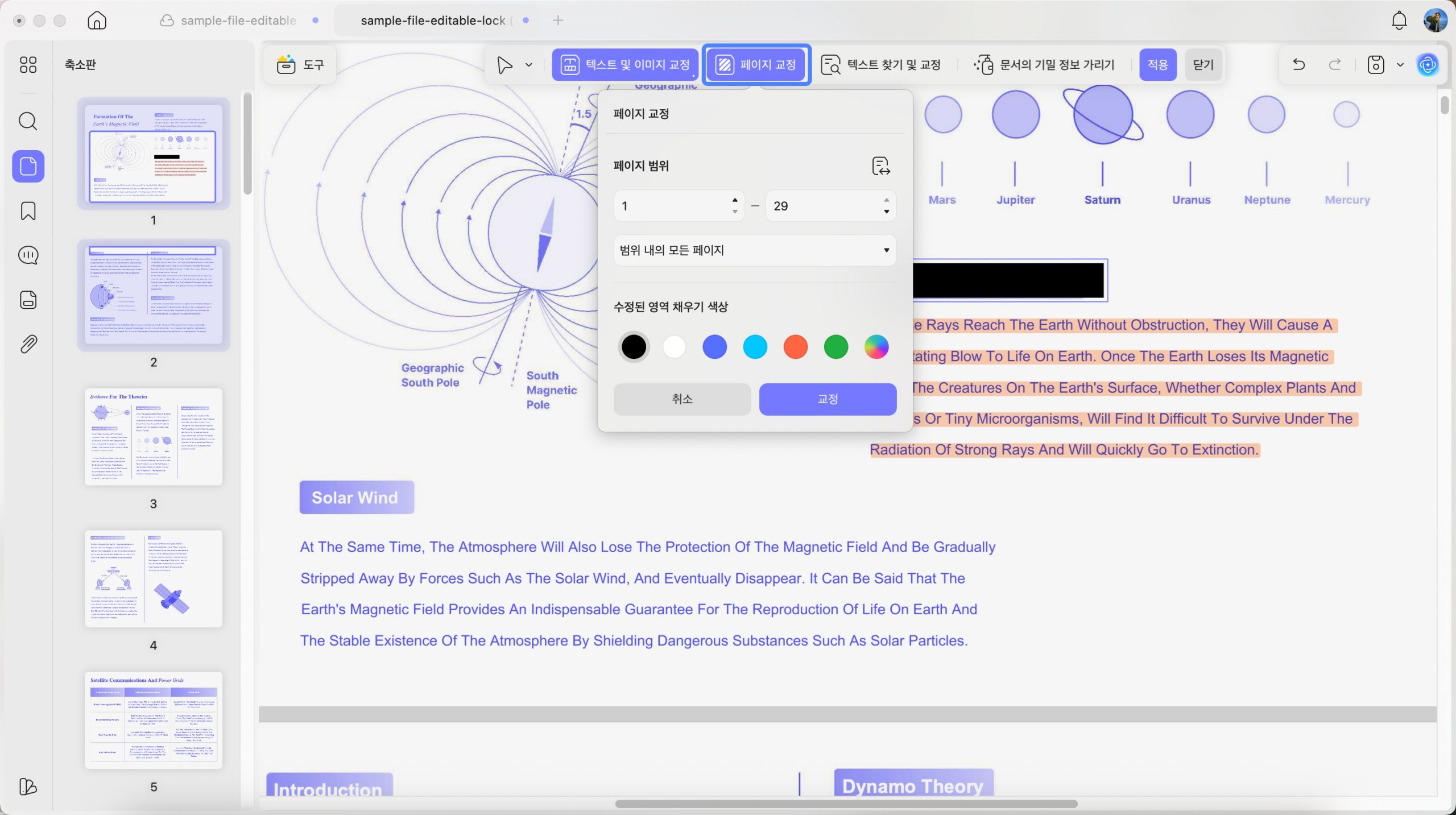
Task: Expand the save options dropdown arrow
Action: (x=1400, y=64)
